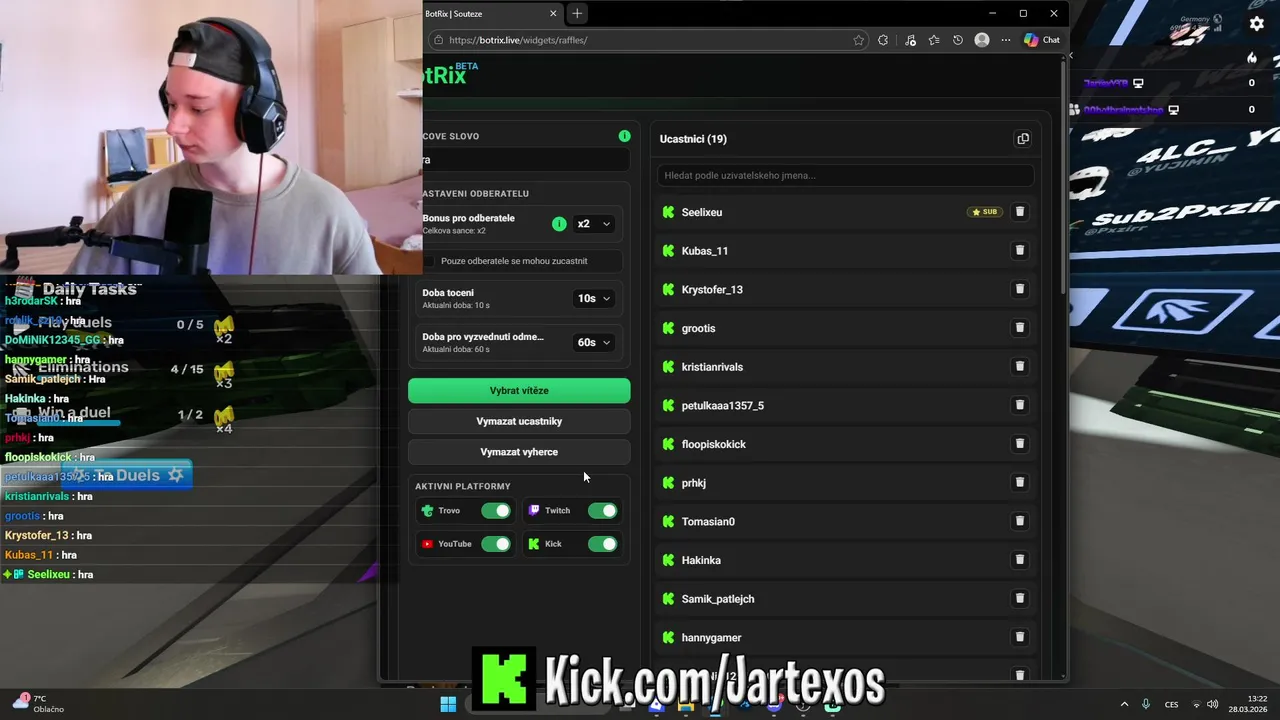Turn off the Kick platform switch

click(602, 544)
